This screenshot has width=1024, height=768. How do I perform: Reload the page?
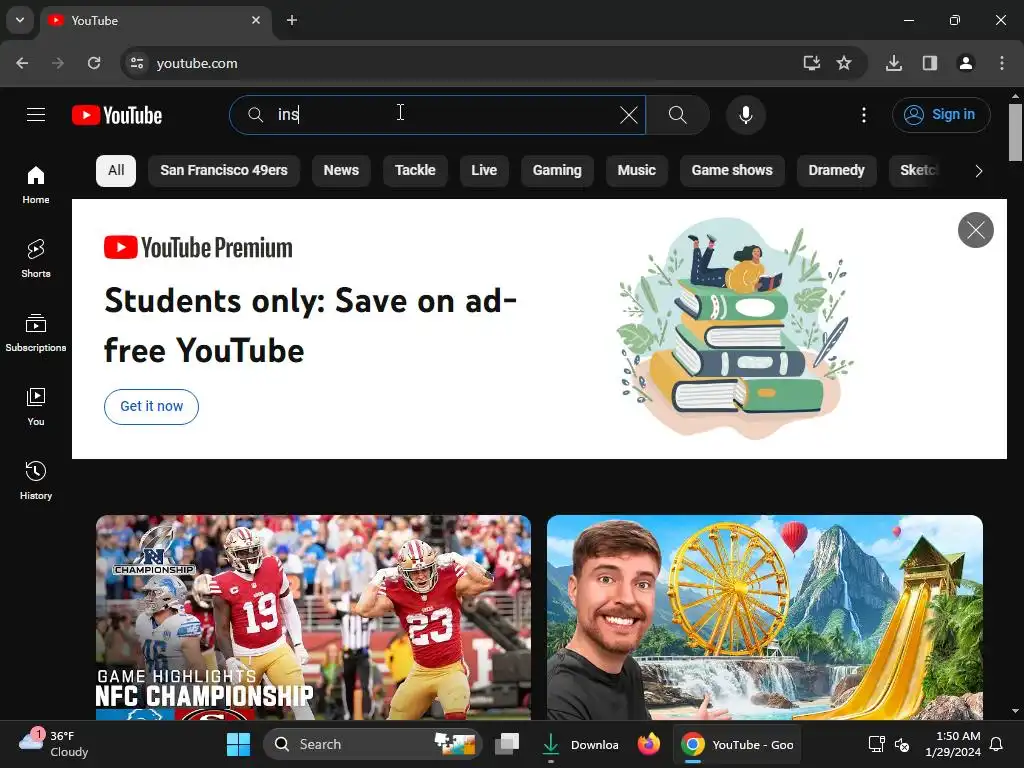(94, 63)
